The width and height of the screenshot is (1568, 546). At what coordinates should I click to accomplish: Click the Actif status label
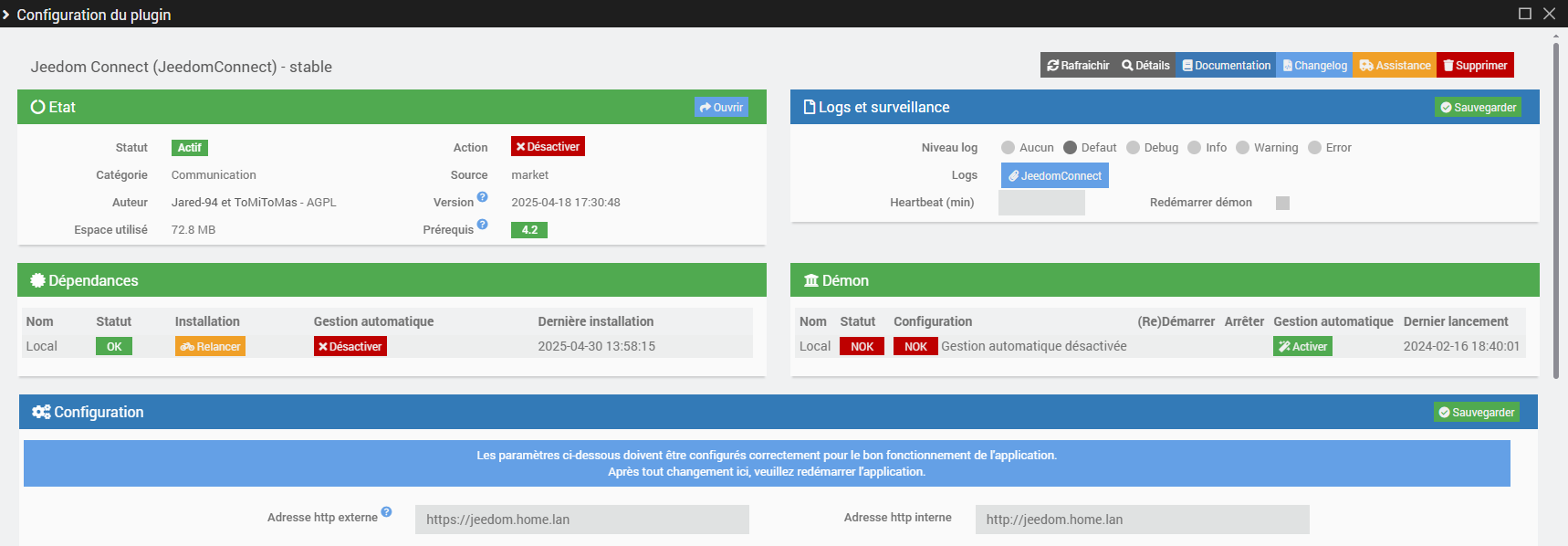(x=190, y=147)
